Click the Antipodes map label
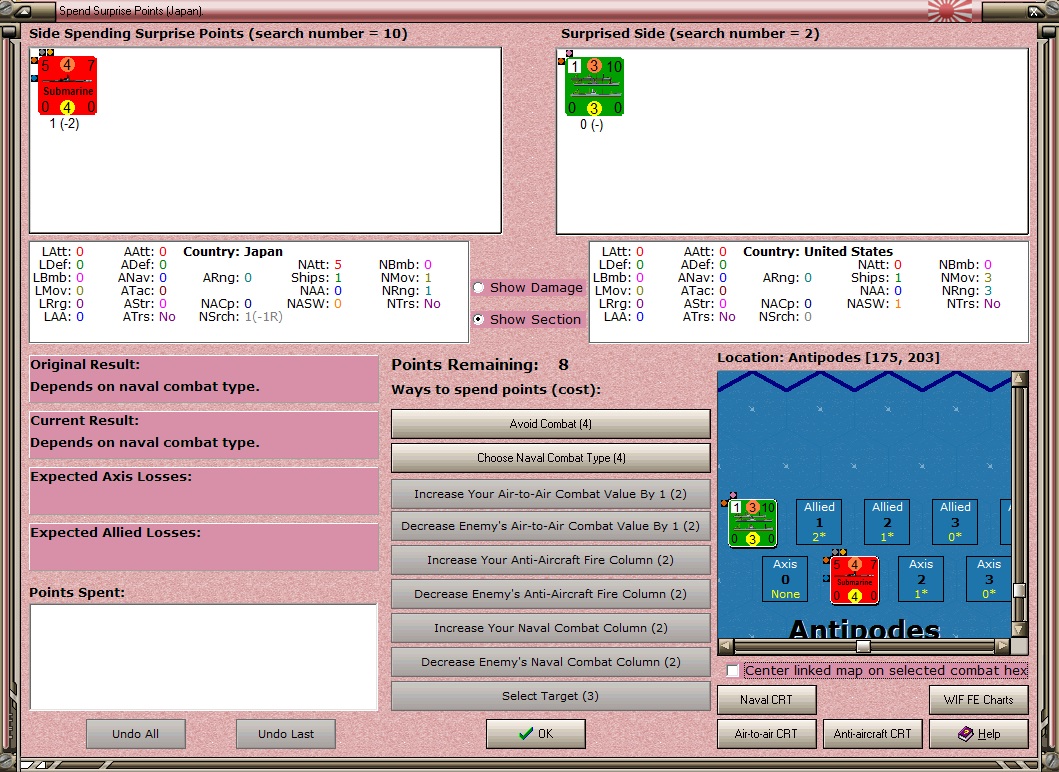Viewport: 1059px width, 772px height. tap(864, 629)
